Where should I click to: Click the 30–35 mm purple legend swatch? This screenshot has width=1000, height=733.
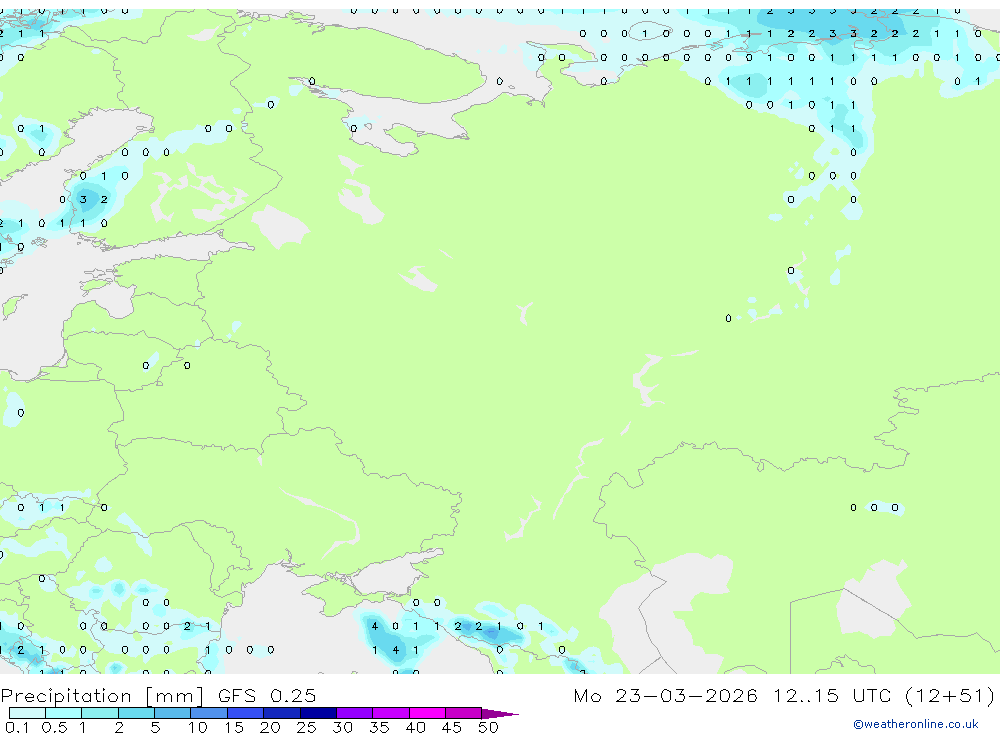point(355,713)
